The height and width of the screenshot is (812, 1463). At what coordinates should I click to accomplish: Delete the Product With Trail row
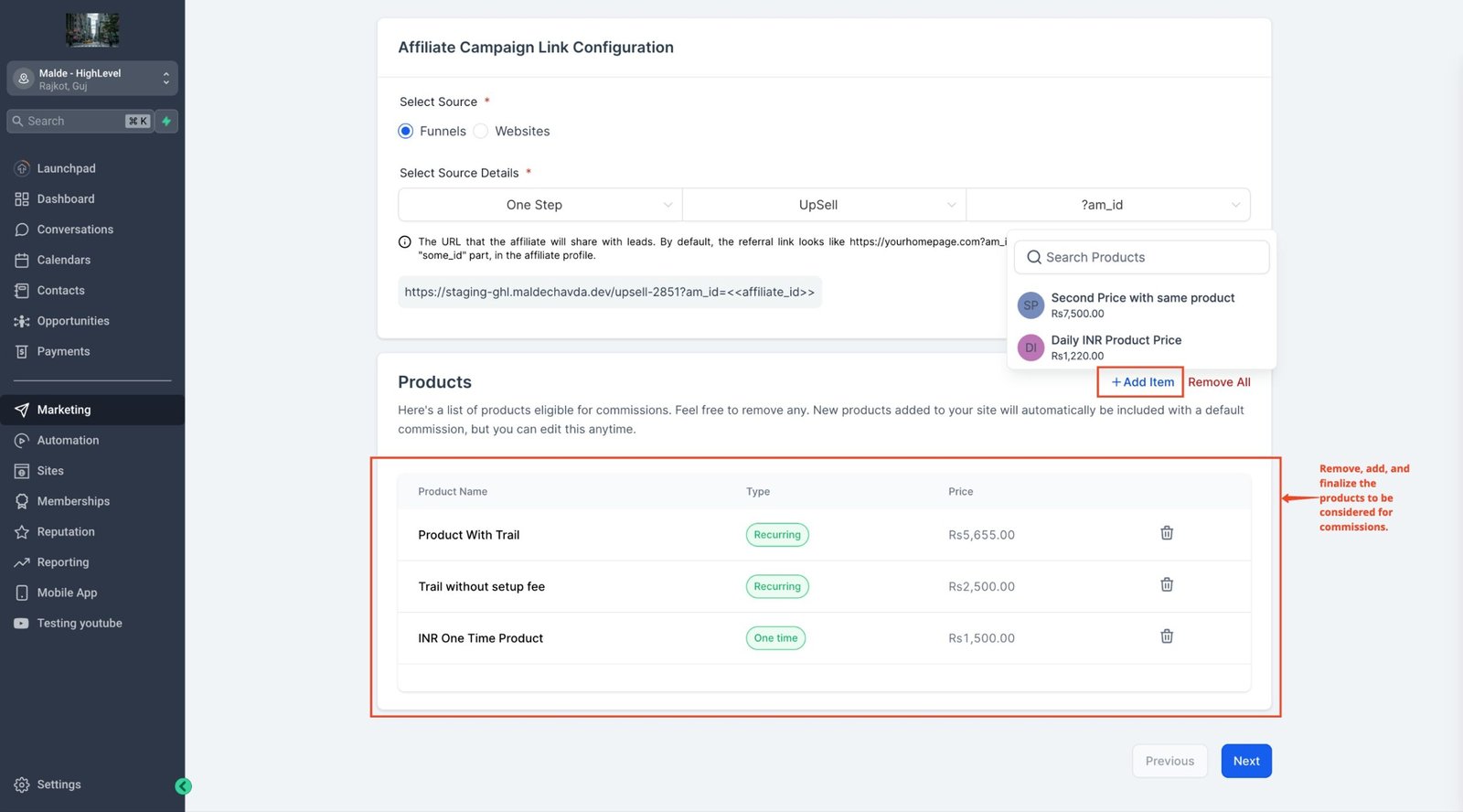(x=1167, y=533)
